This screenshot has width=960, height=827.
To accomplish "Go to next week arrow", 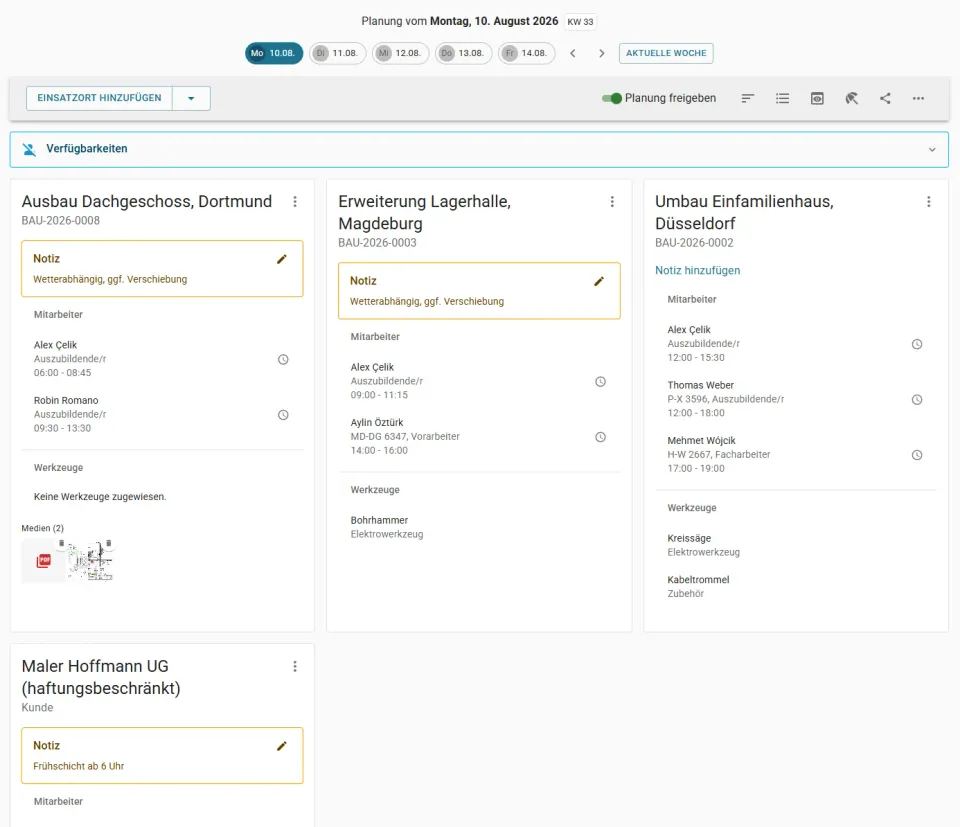I will [601, 53].
